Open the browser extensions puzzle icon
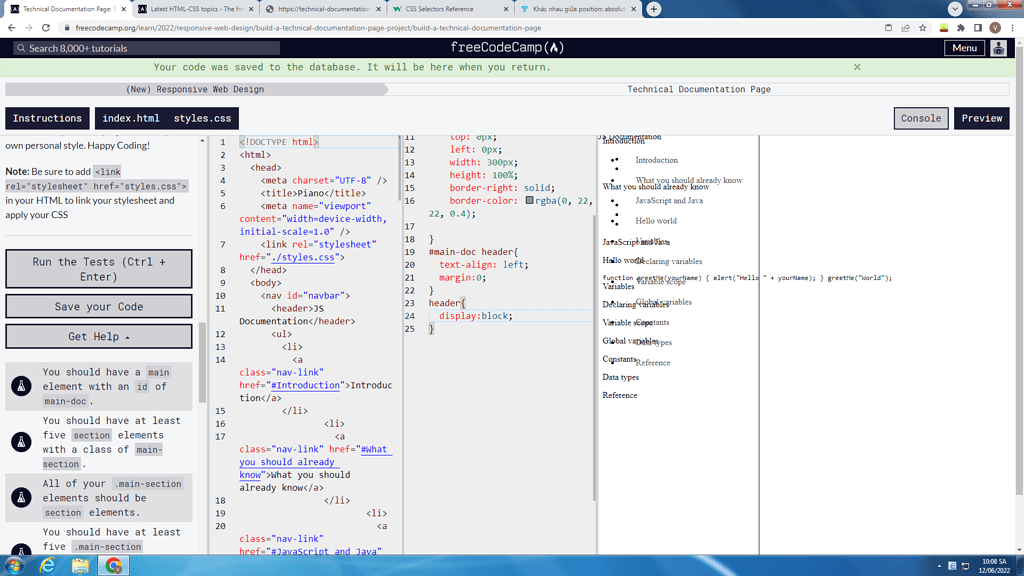Screen dimensions: 1024x576 pyautogui.click(x=961, y=28)
